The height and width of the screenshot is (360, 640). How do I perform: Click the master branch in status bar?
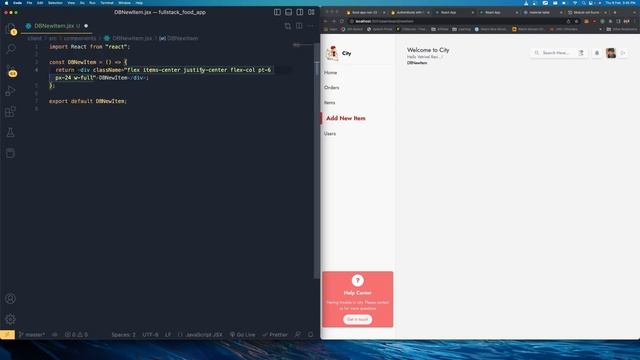click(x=32, y=335)
